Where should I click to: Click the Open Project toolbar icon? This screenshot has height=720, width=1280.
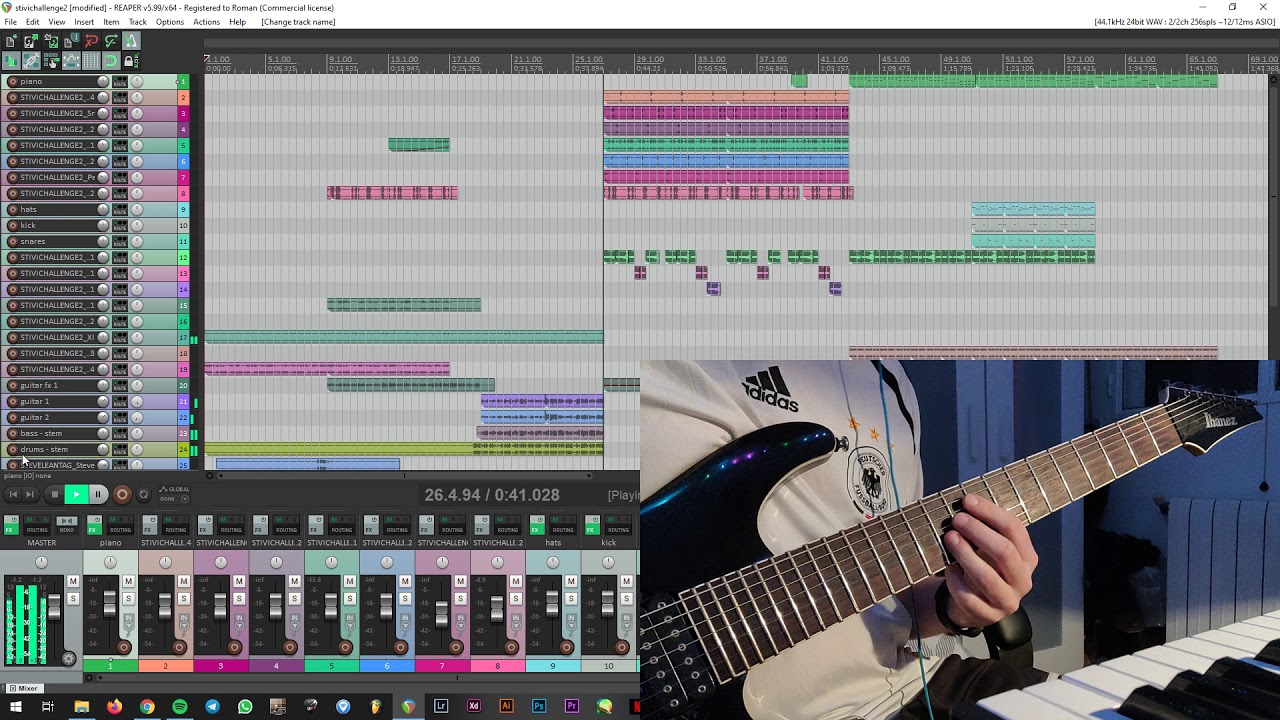(31, 41)
